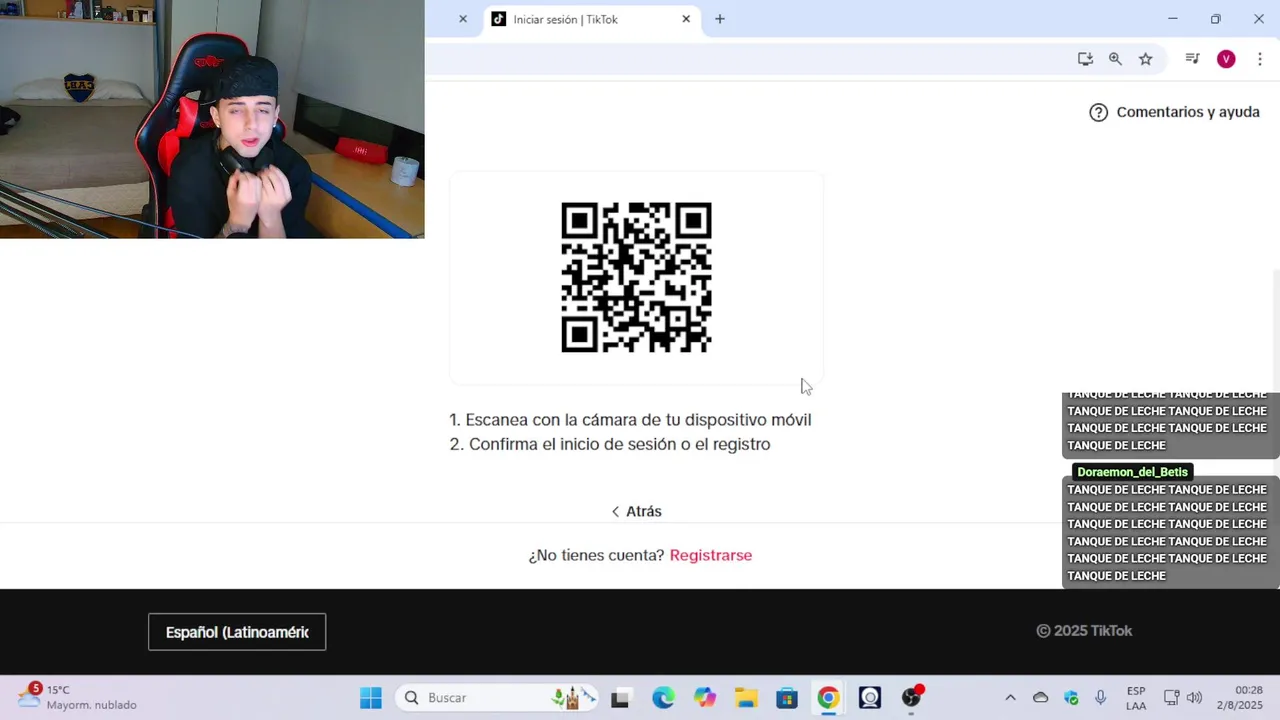Open the weather widget showing 15°C

tap(78, 697)
